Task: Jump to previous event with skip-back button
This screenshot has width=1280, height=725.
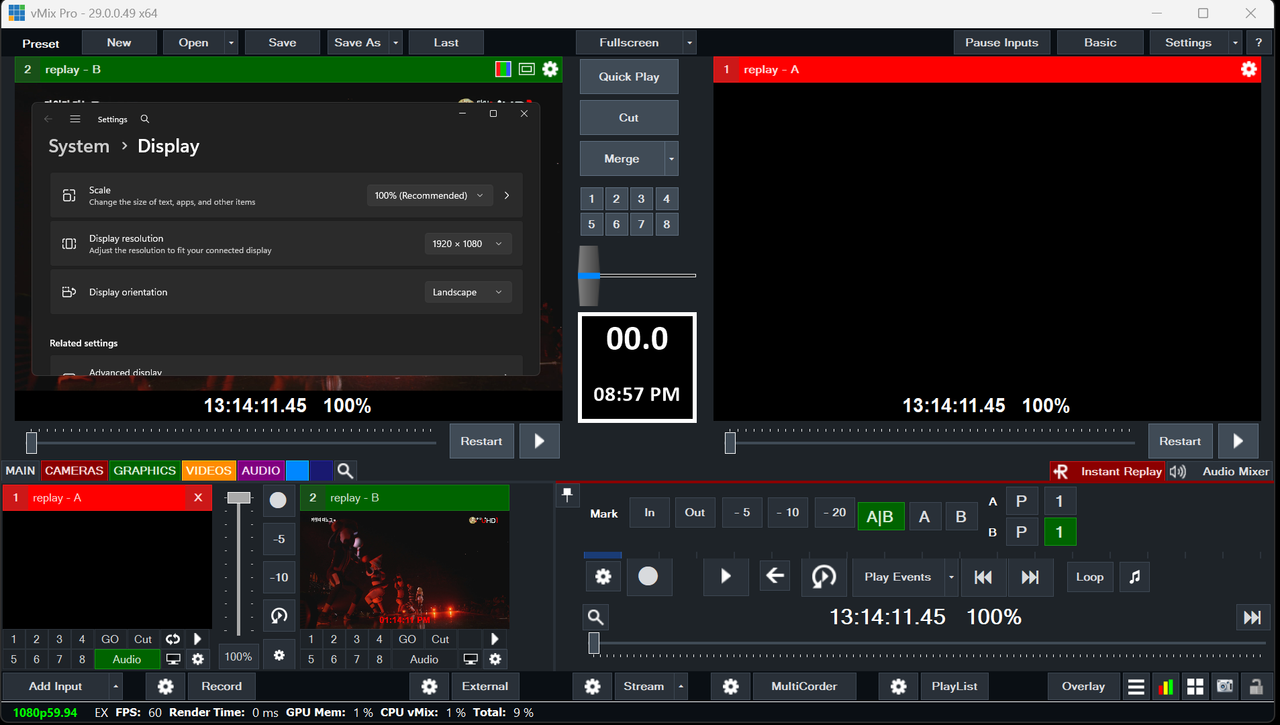Action: [983, 577]
